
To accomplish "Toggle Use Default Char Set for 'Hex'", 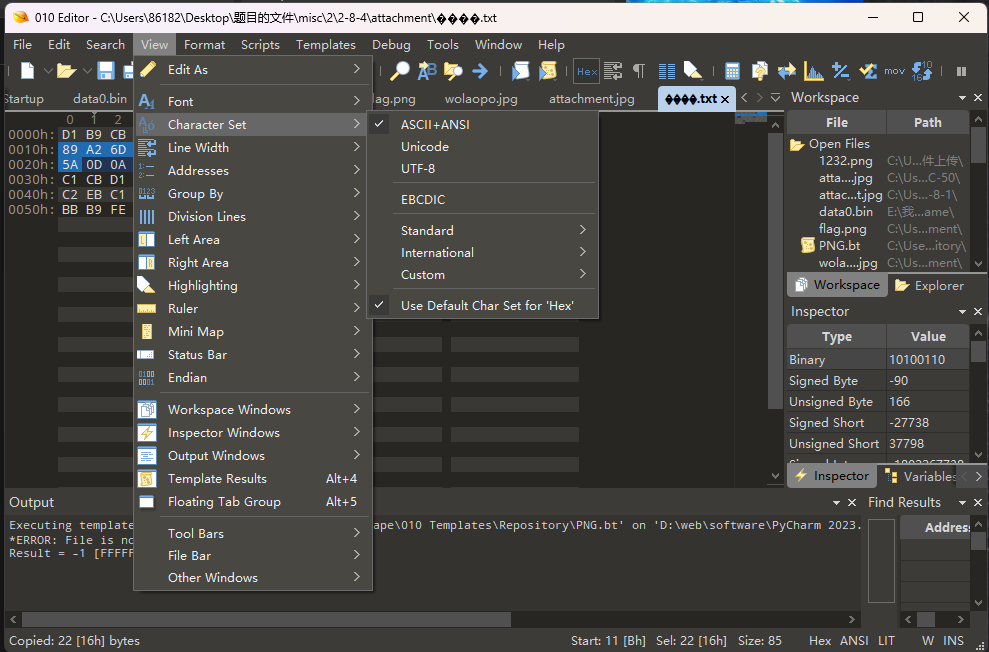I will click(x=483, y=305).
